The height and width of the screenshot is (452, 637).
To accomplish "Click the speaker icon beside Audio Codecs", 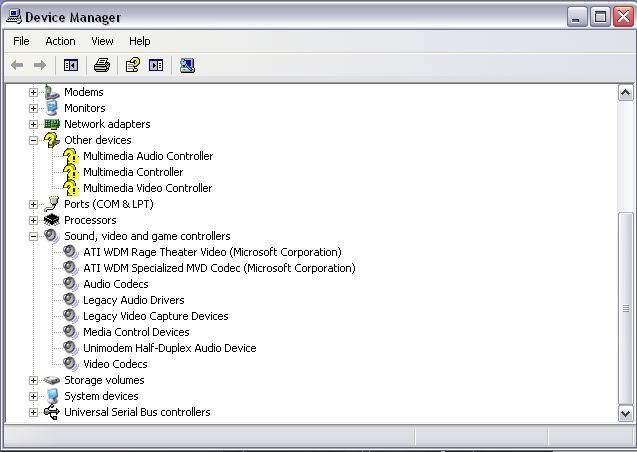I will point(71,284).
